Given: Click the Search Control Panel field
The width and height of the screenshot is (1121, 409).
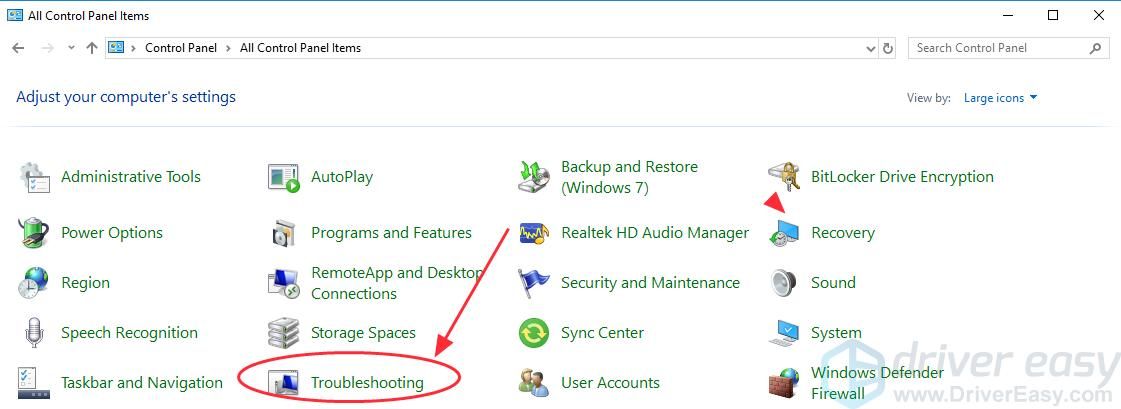Looking at the screenshot, I should tap(998, 48).
